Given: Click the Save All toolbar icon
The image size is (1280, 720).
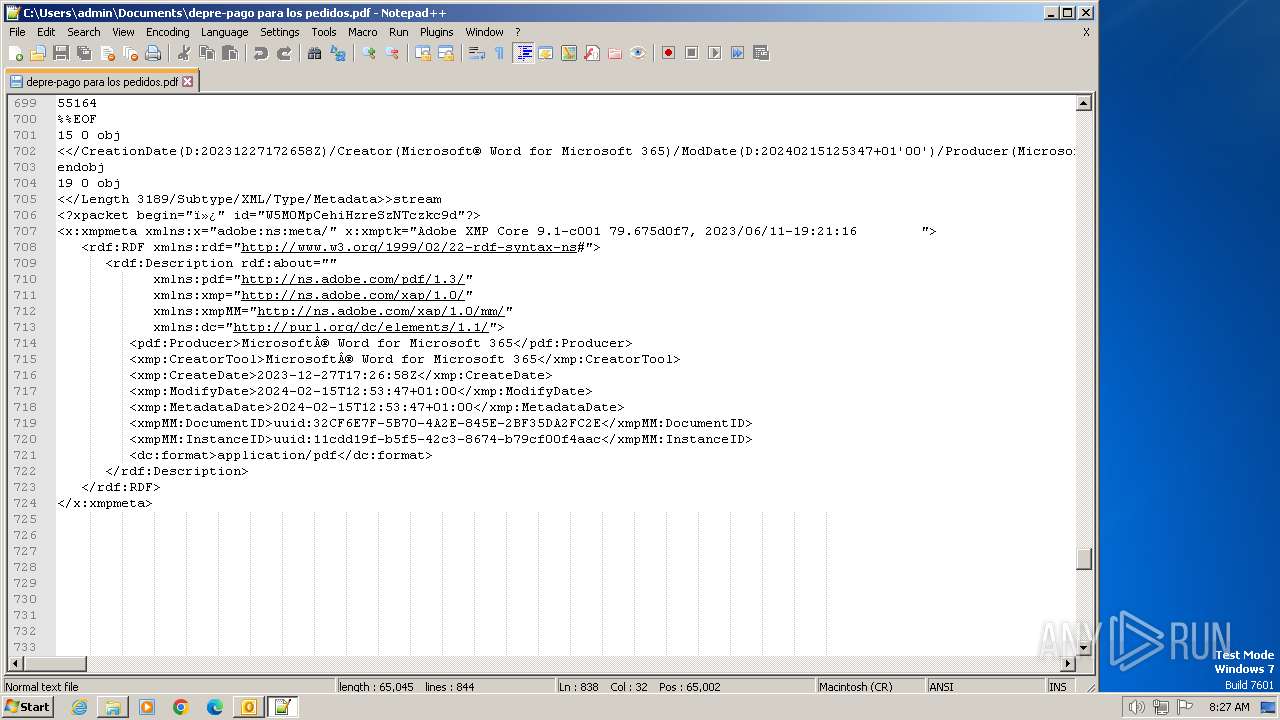Looking at the screenshot, I should point(84,53).
